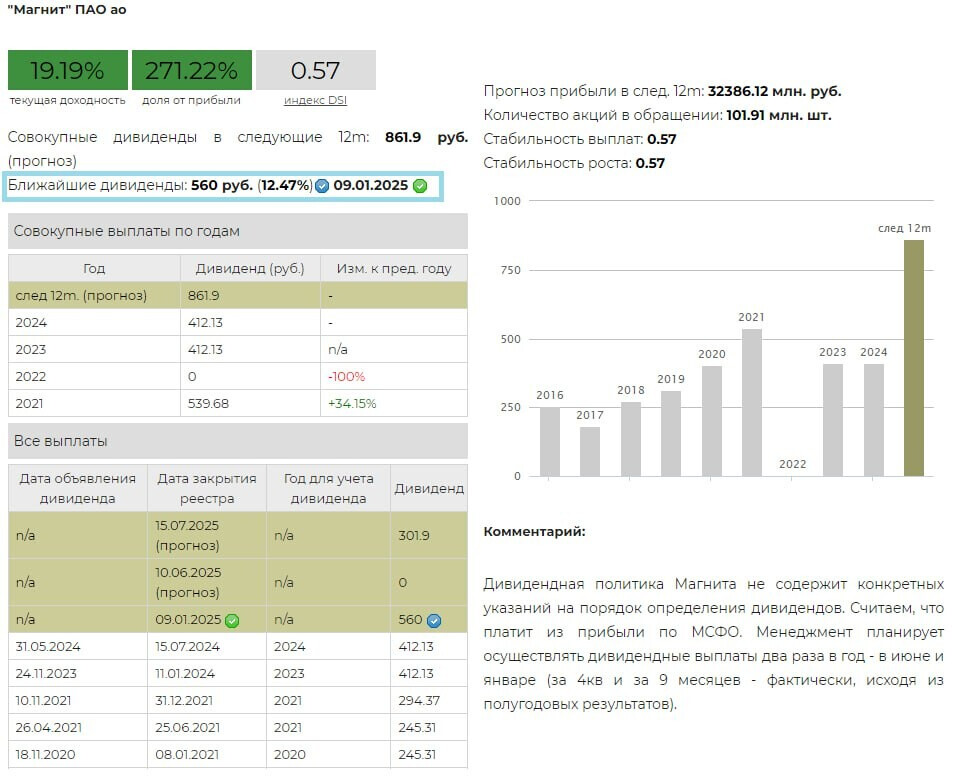Click blue badge beside 12.47% yield
Image resolution: width=972 pixels, height=780 pixels.
click(x=322, y=186)
